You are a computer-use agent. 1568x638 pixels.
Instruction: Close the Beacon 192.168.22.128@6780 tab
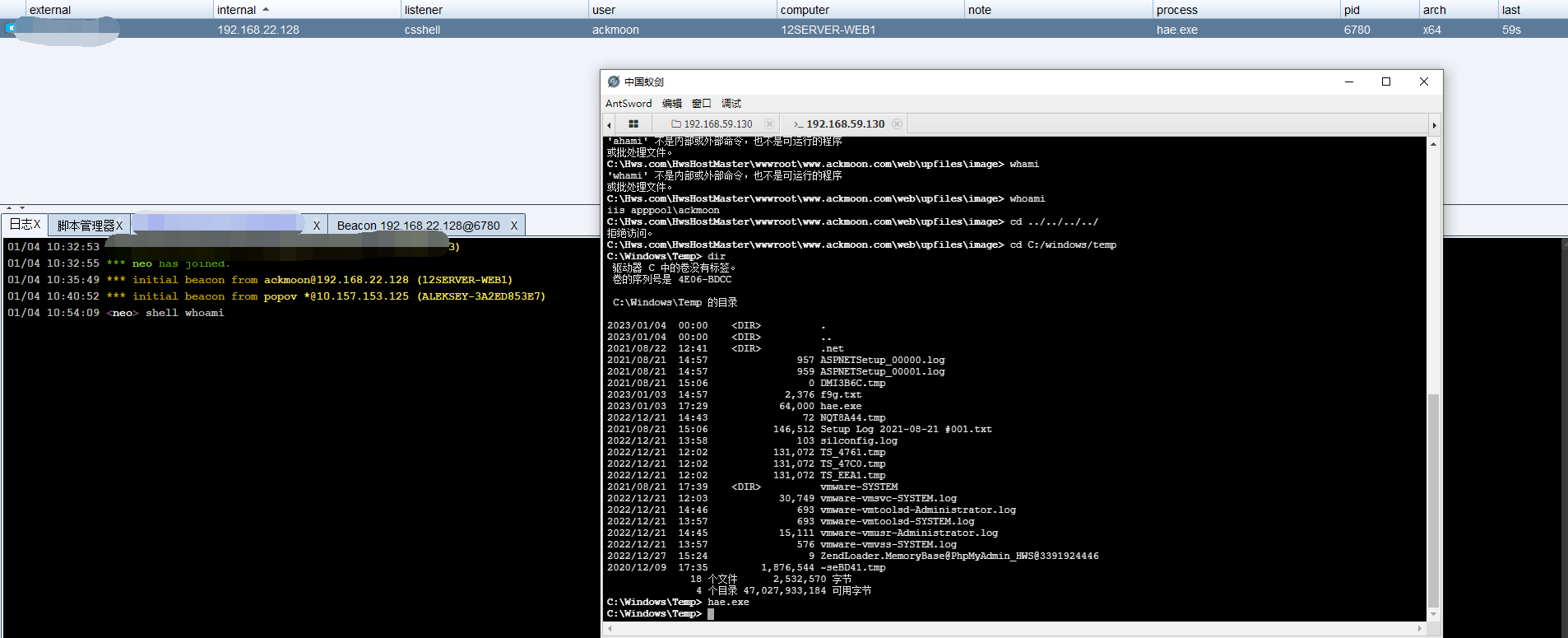coord(514,226)
